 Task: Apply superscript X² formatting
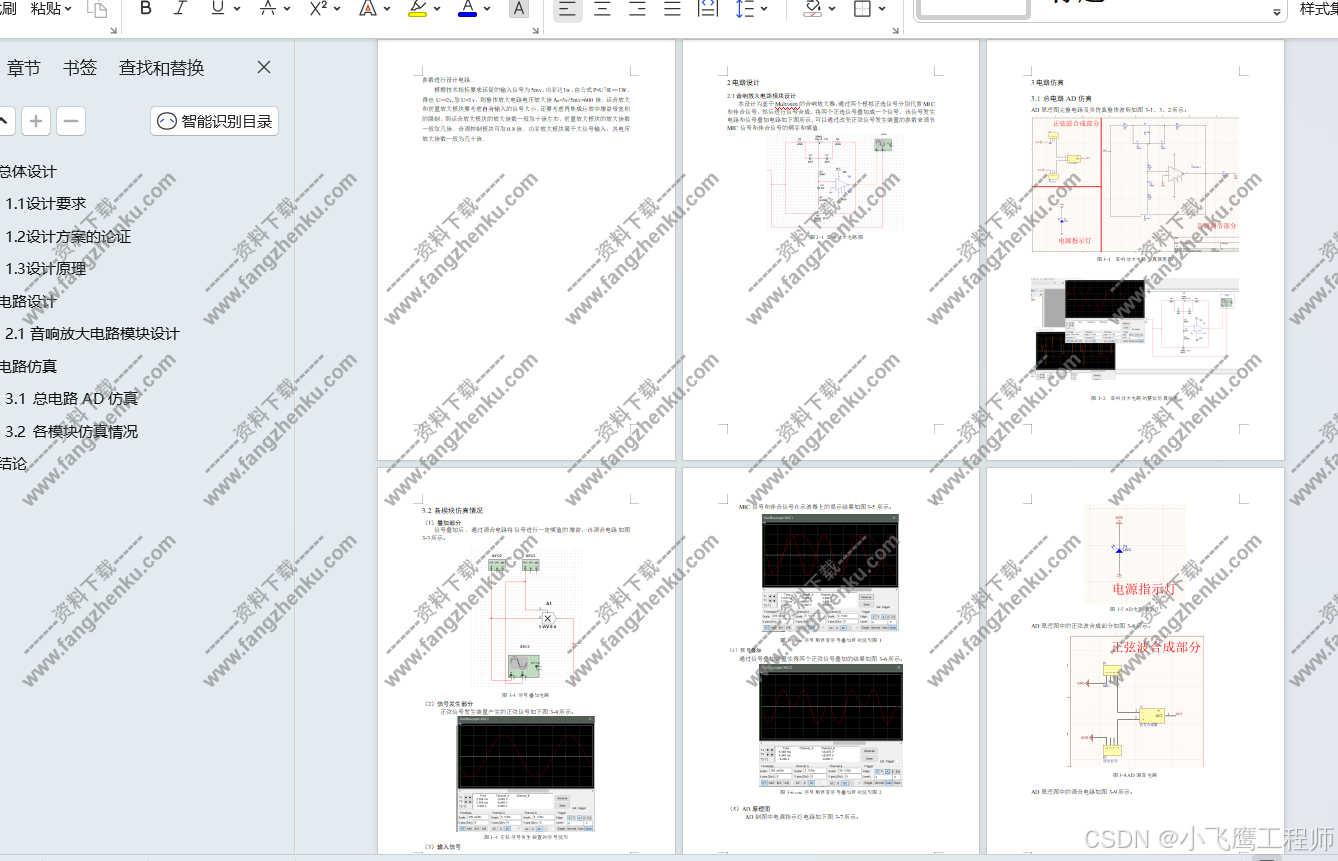click(x=318, y=9)
